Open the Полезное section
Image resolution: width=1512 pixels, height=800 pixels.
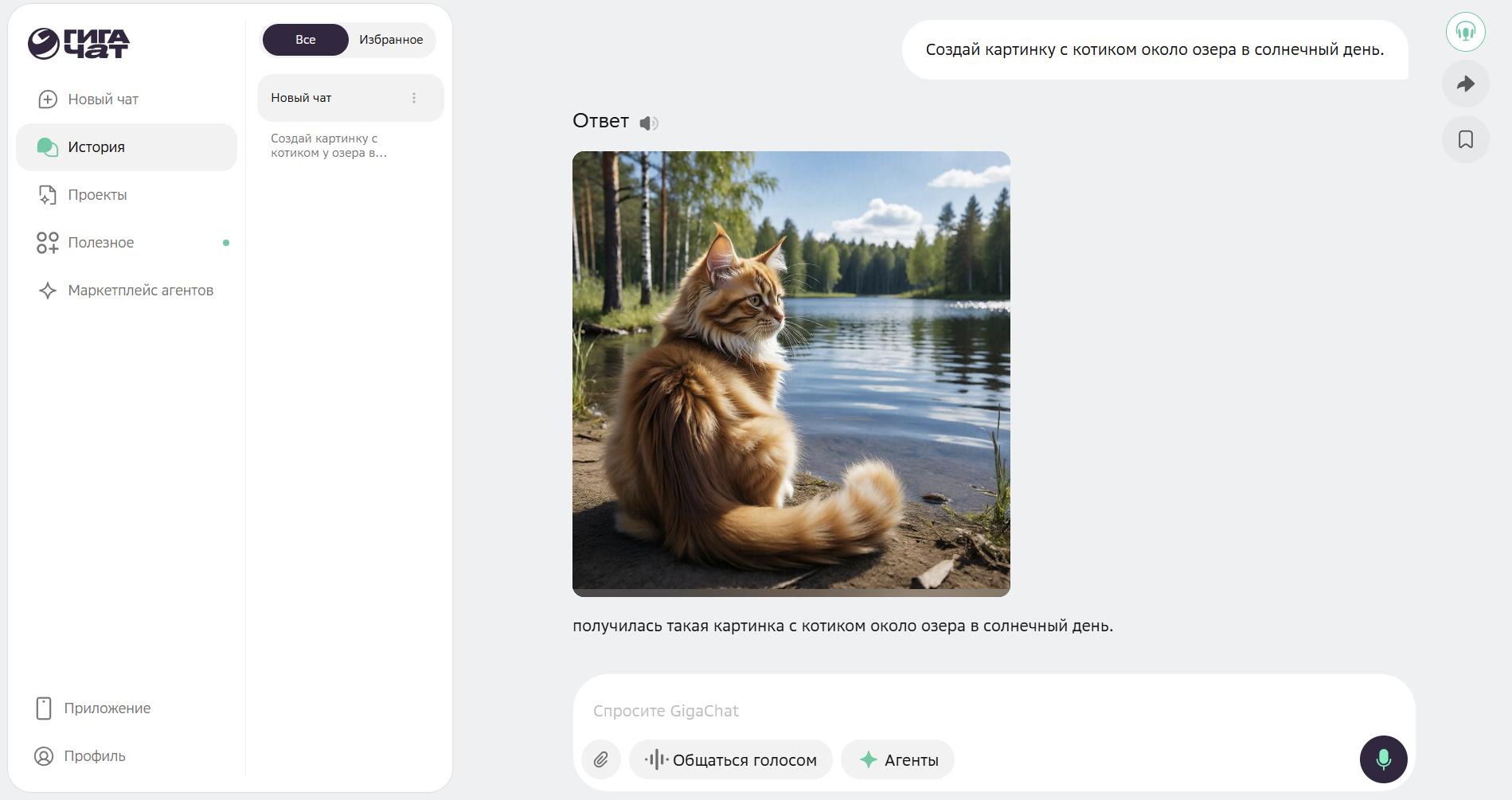tap(100, 243)
